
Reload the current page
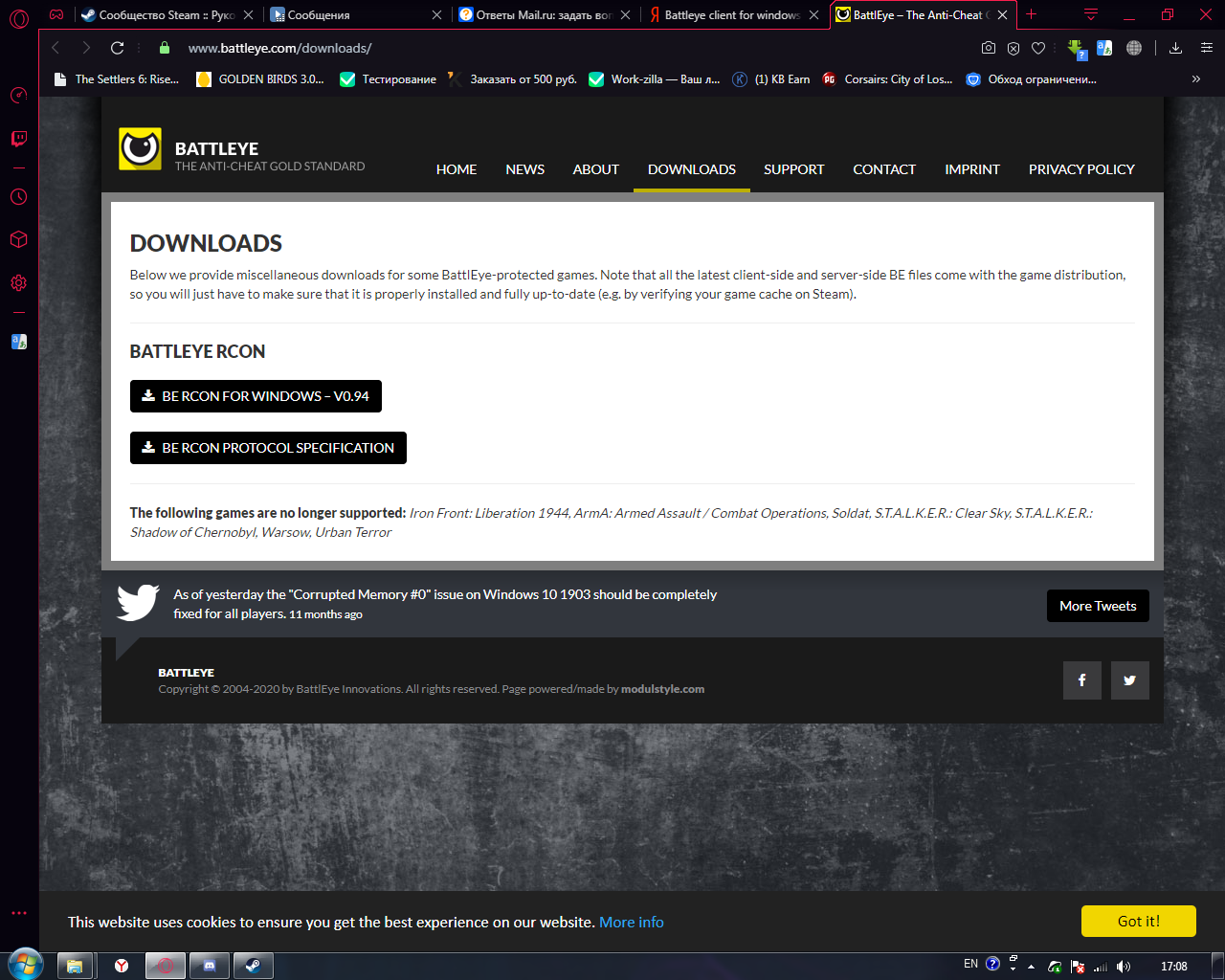118,48
